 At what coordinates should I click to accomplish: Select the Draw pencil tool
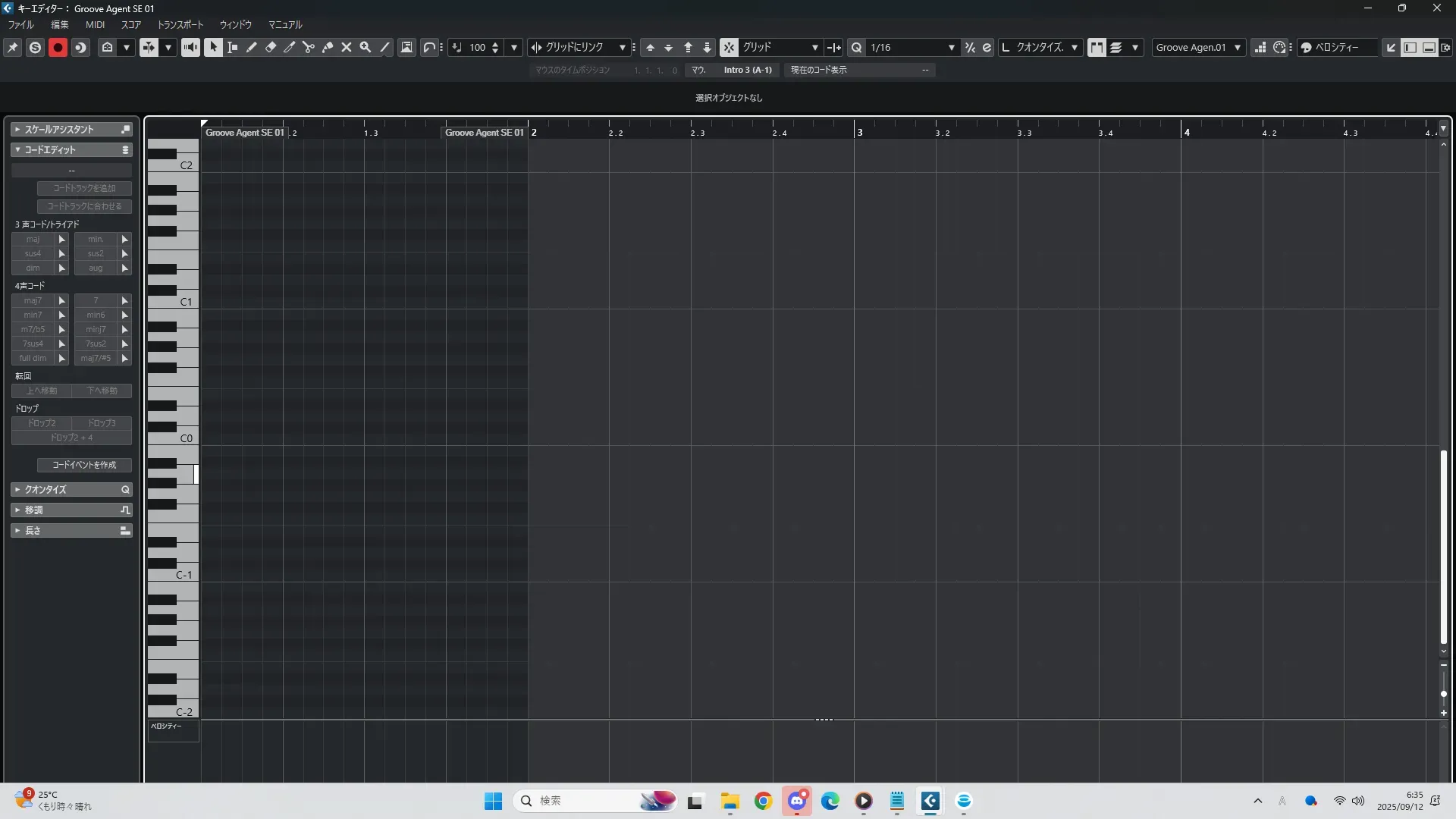(252, 47)
